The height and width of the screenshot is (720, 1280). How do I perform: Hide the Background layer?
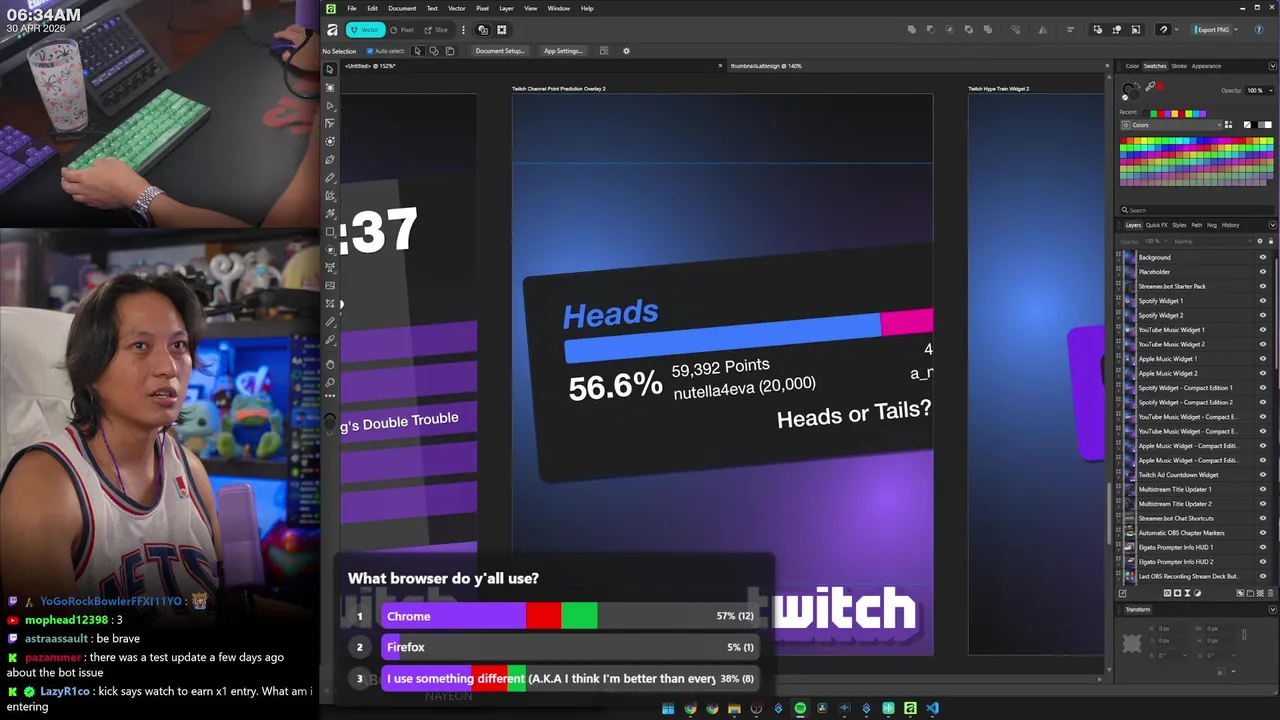pyautogui.click(x=1263, y=257)
